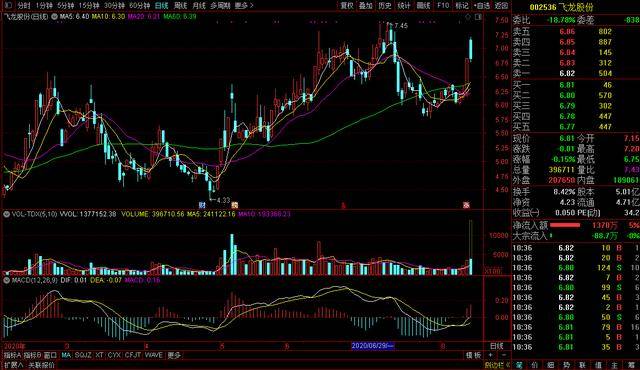The width and height of the screenshot is (640, 370).
Task: Open F10 company info
Action: pos(443,5)
